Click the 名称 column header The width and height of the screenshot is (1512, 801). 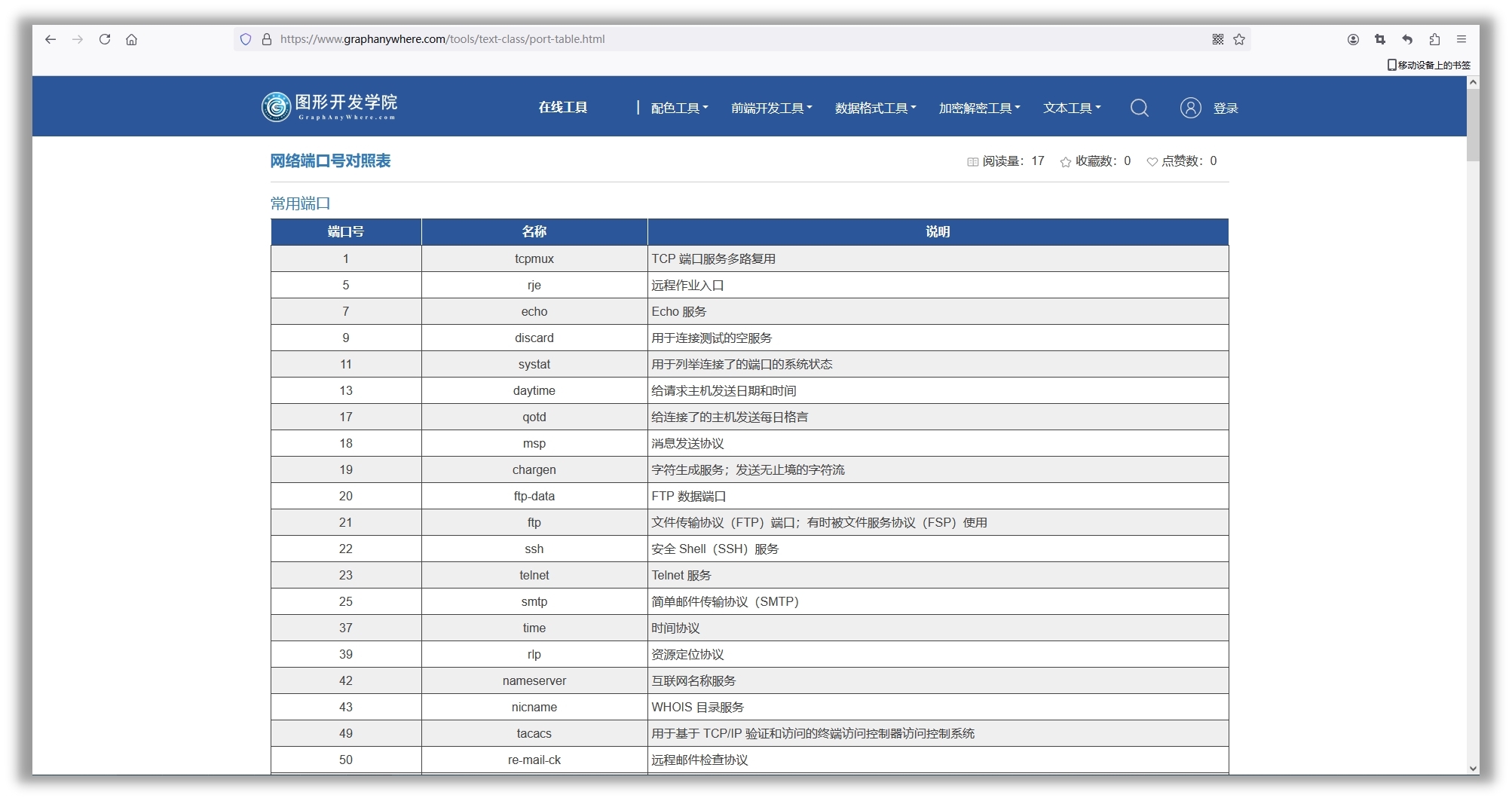(534, 231)
